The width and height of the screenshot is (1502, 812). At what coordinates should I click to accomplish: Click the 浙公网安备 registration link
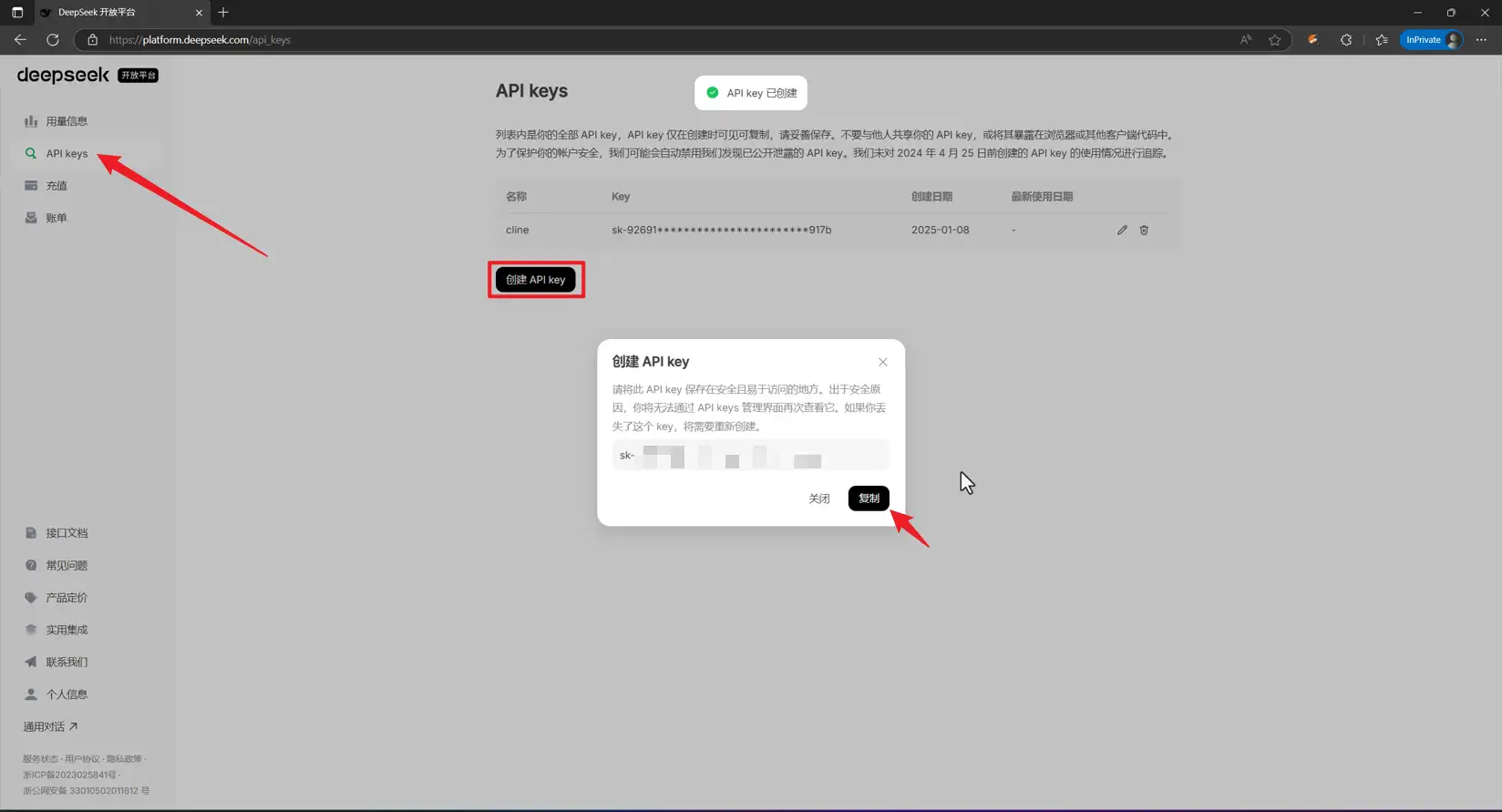coord(86,791)
